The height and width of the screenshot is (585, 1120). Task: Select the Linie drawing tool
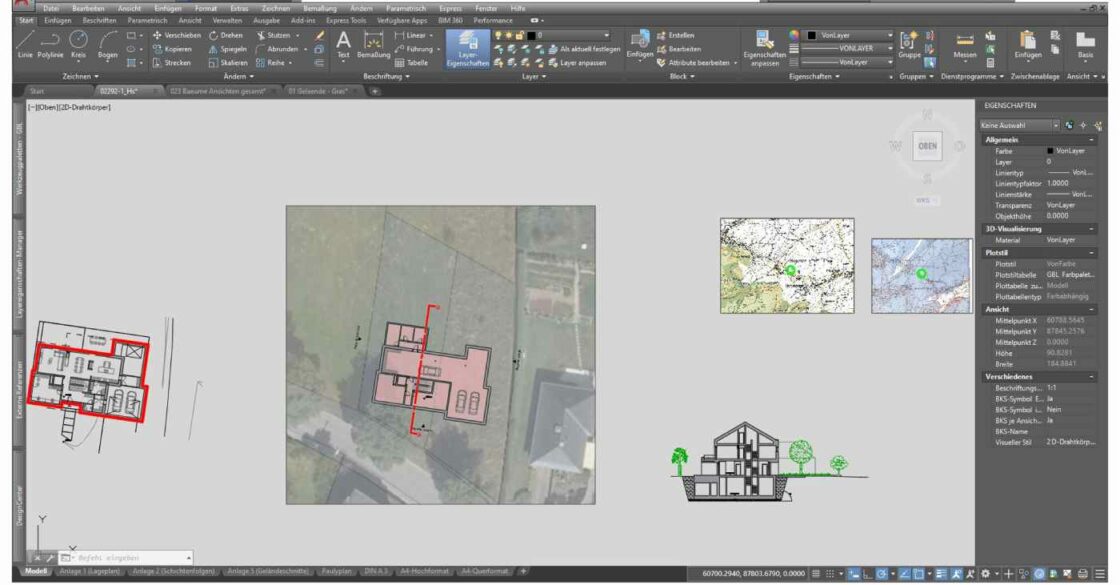pos(25,45)
